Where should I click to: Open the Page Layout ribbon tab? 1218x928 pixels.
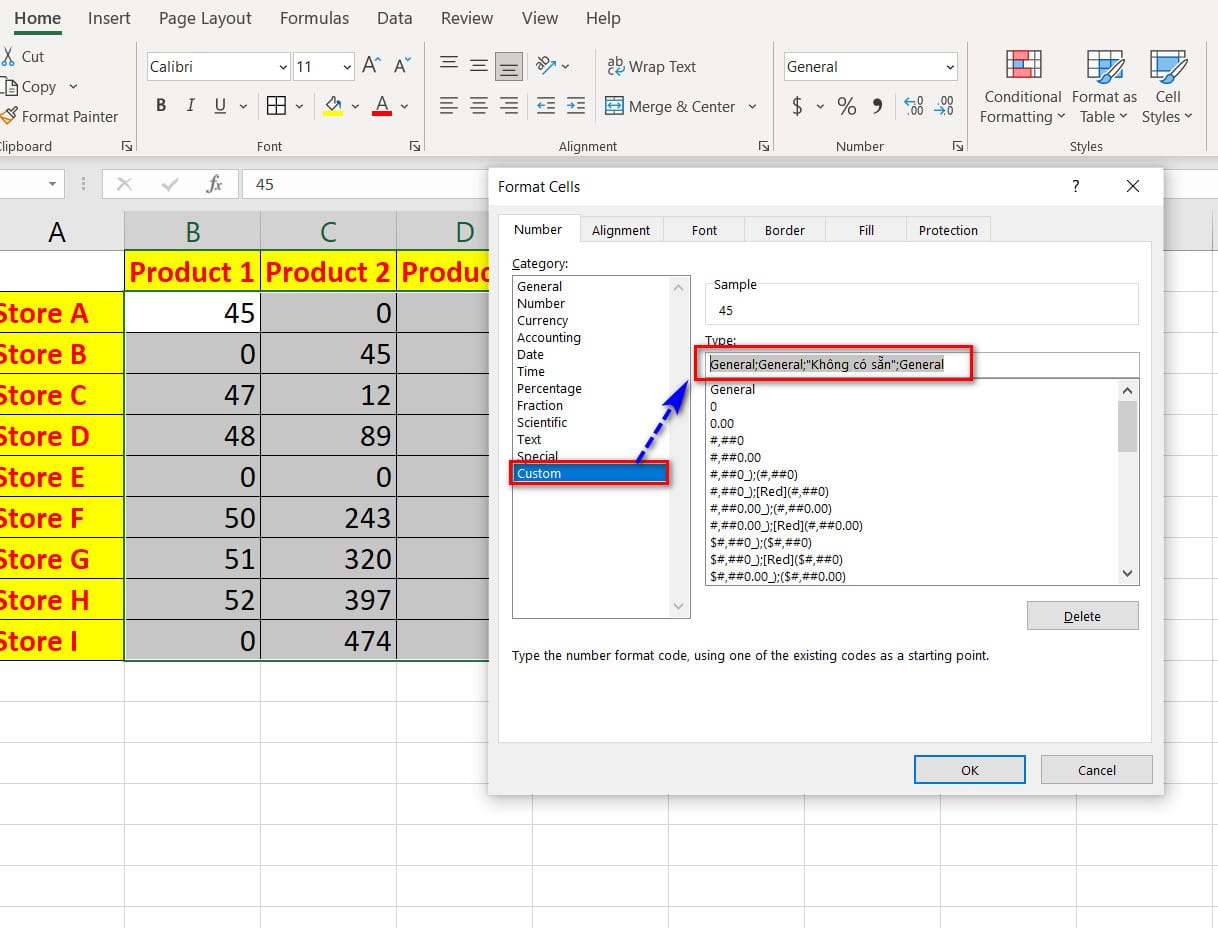(205, 18)
